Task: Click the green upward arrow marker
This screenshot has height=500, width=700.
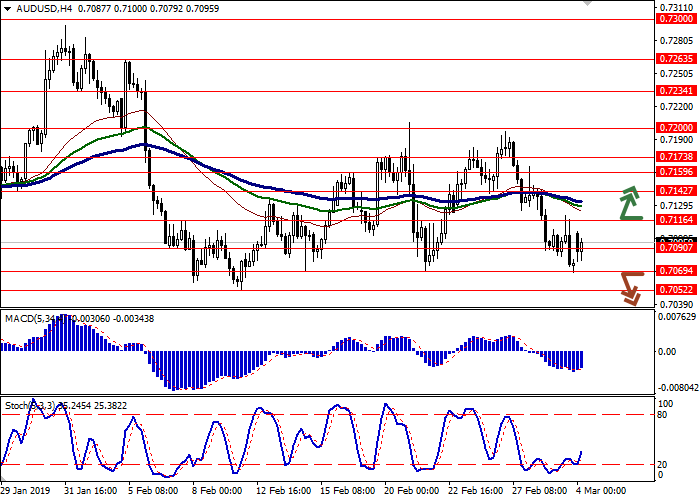Action: pos(629,203)
